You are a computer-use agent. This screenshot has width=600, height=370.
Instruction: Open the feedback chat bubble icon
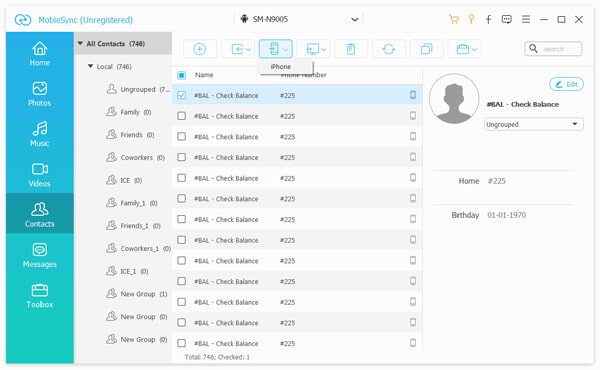[x=507, y=19]
